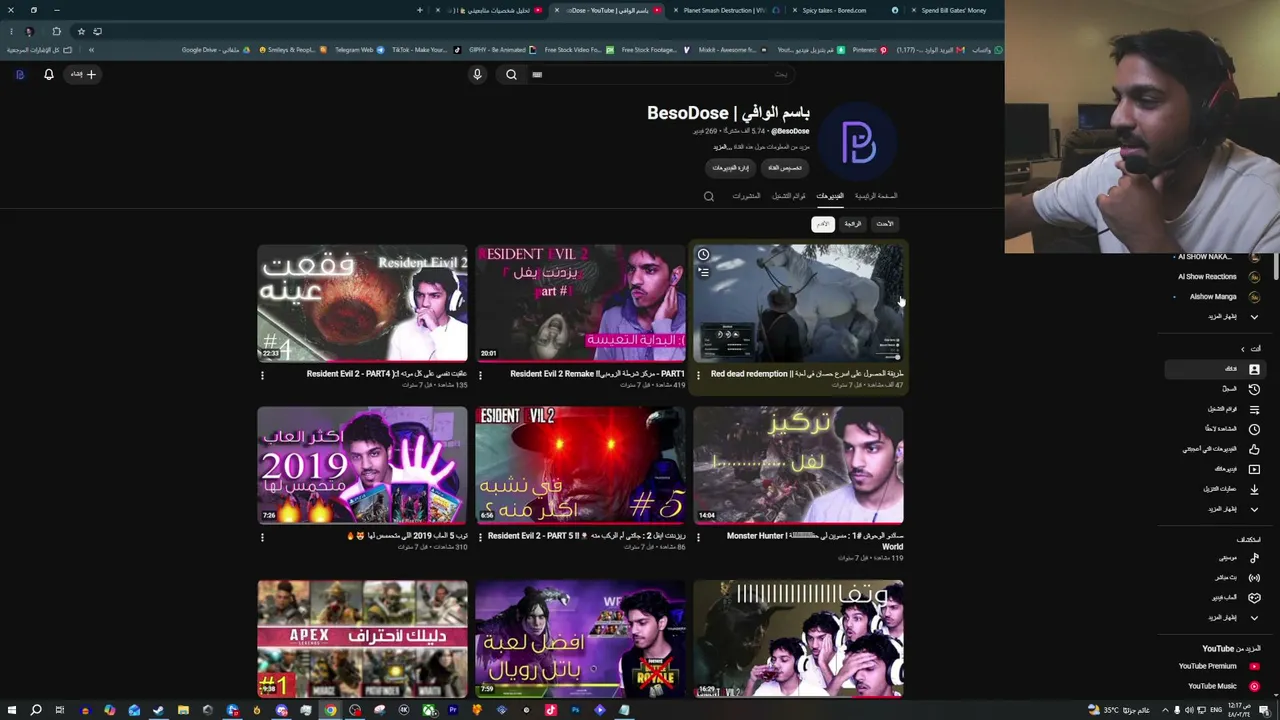Viewport: 1280px width, 720px height.
Task: Switch to the Planet Smash Destruction browser tab
Action: tap(724, 10)
